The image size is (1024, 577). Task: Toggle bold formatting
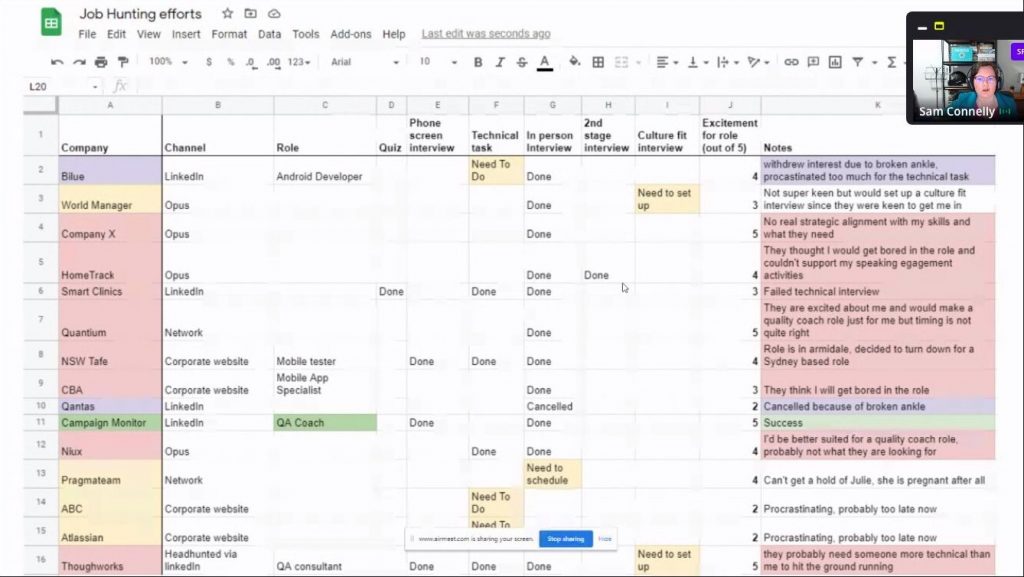pyautogui.click(x=478, y=62)
